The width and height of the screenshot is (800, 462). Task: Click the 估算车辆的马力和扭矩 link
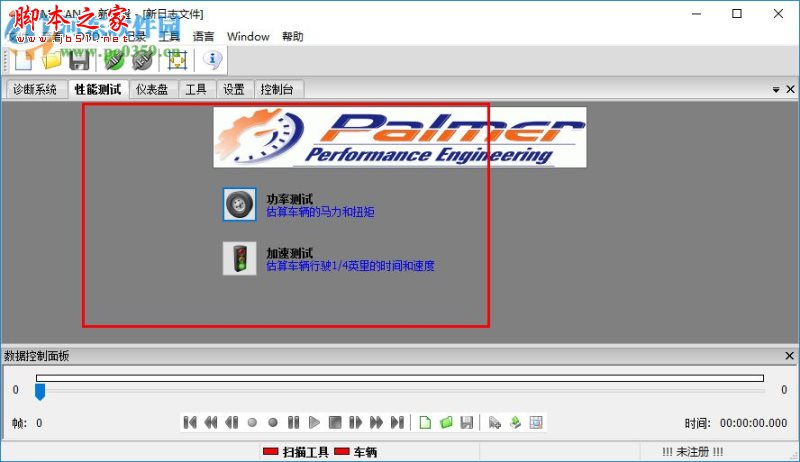(x=320, y=212)
